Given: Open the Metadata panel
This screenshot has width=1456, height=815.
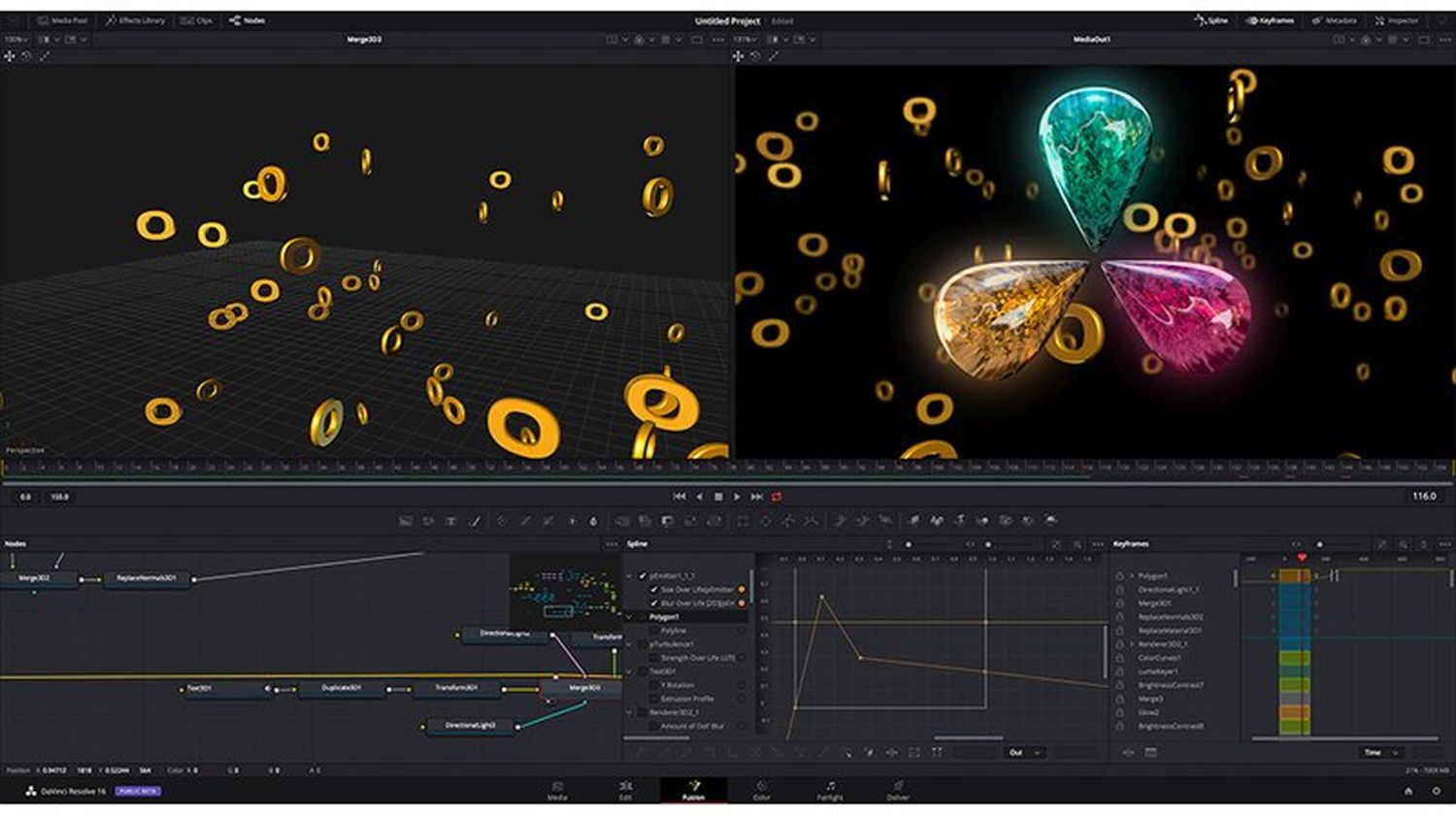Looking at the screenshot, I should [x=1335, y=20].
